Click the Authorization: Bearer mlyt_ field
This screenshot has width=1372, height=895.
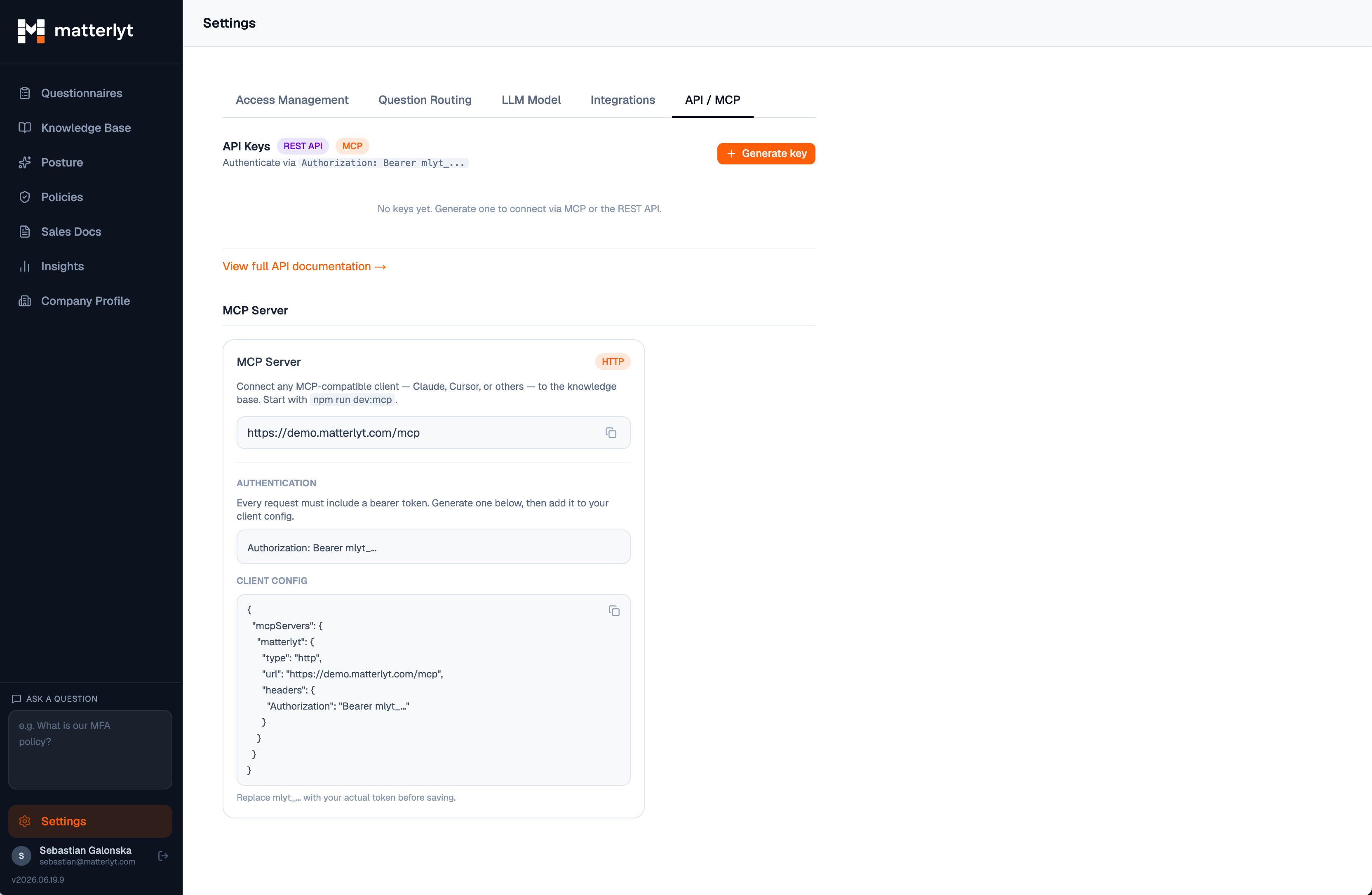click(x=434, y=547)
